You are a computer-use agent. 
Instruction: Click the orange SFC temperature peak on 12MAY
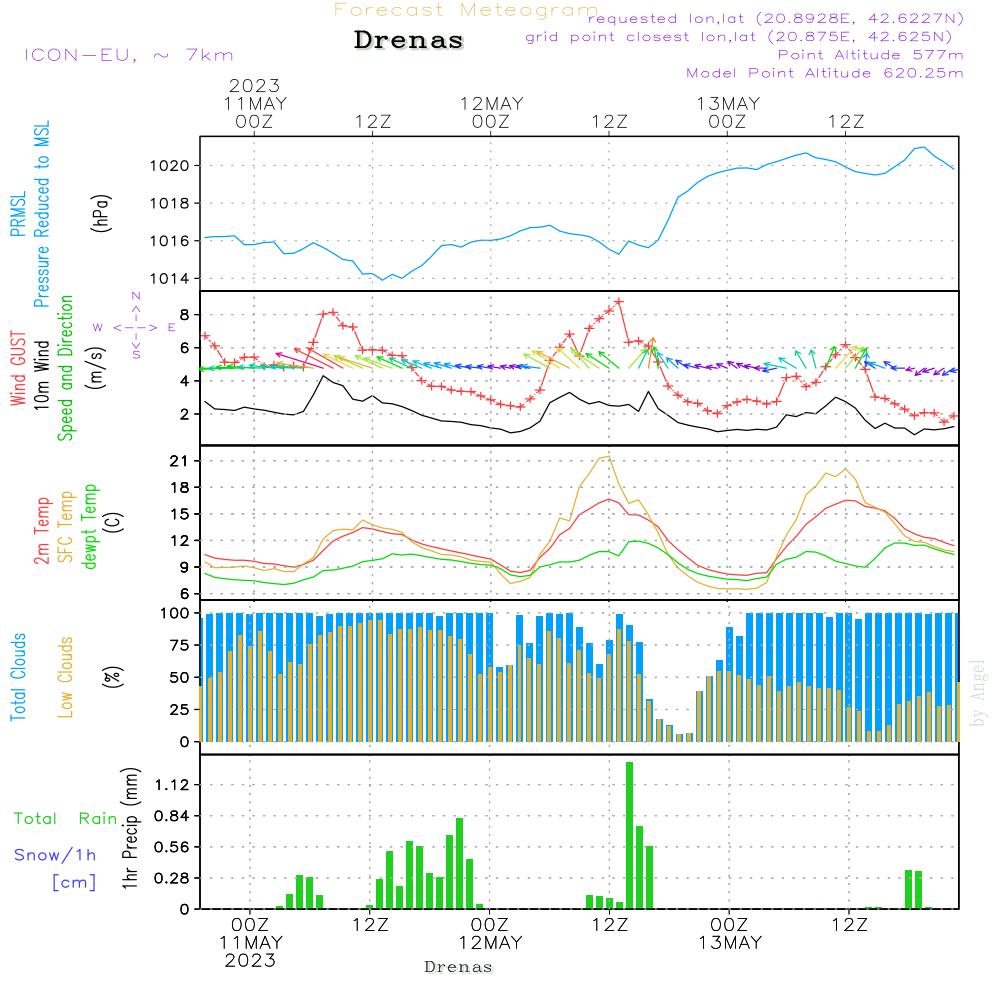(608, 457)
